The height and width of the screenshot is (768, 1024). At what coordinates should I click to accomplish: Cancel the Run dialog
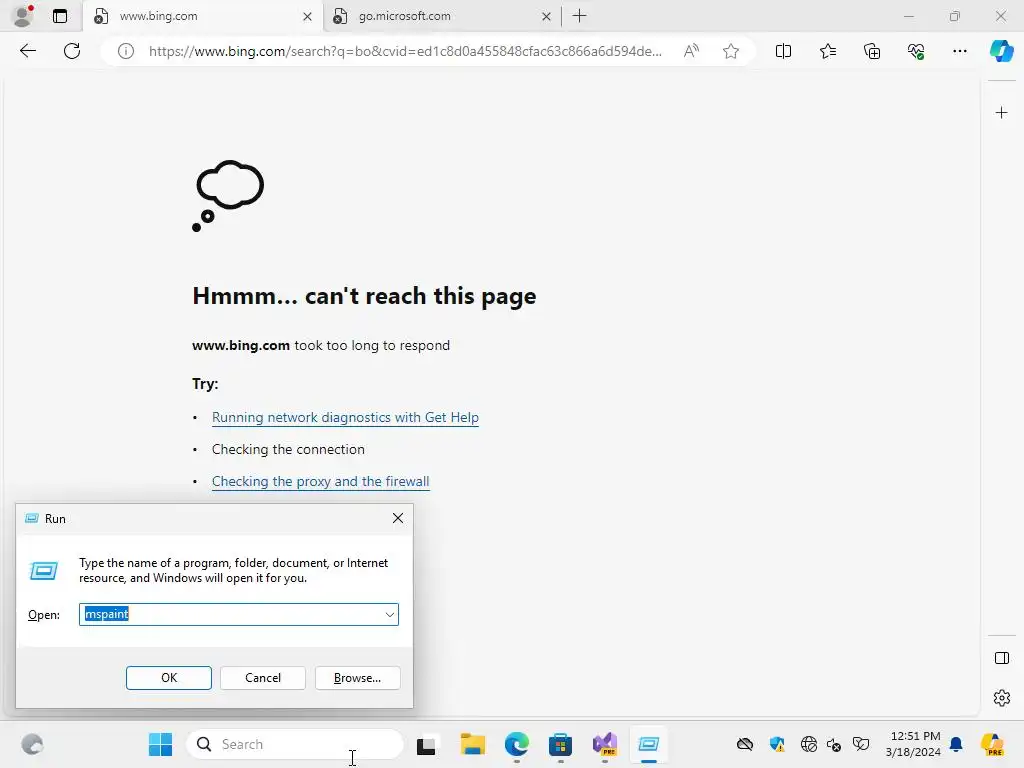click(263, 678)
